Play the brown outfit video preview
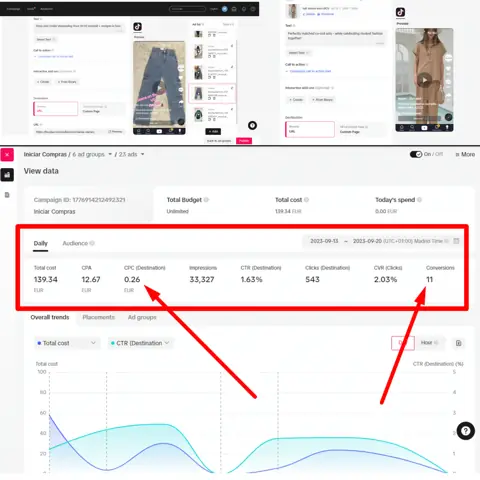Screen dimensions: 480x480 coord(424,80)
